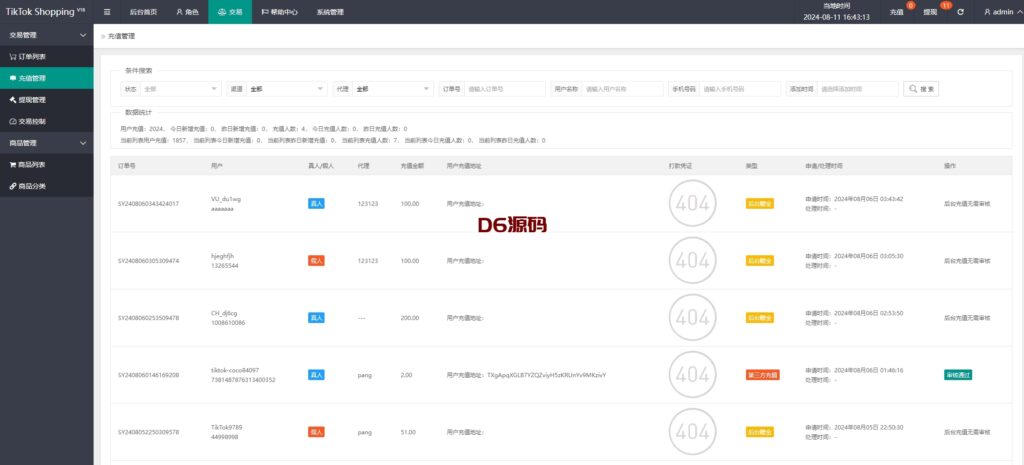The image size is (1024, 465).
Task: Click the yellow type badge in TikTok9789 row
Action: coord(760,432)
